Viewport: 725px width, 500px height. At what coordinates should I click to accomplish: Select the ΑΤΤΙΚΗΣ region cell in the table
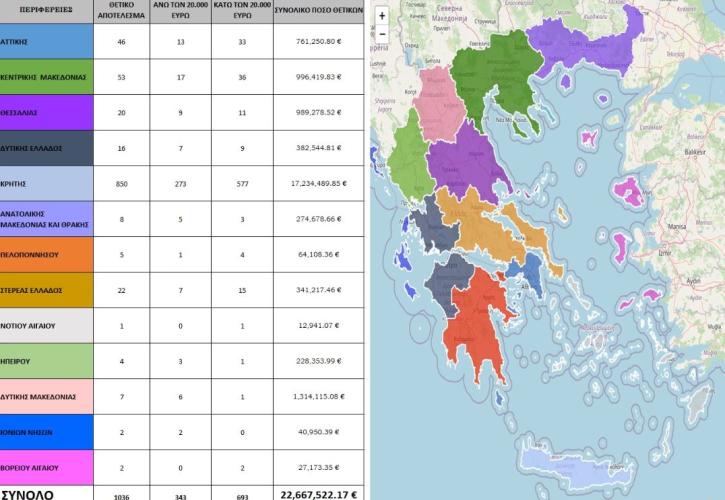pos(46,41)
